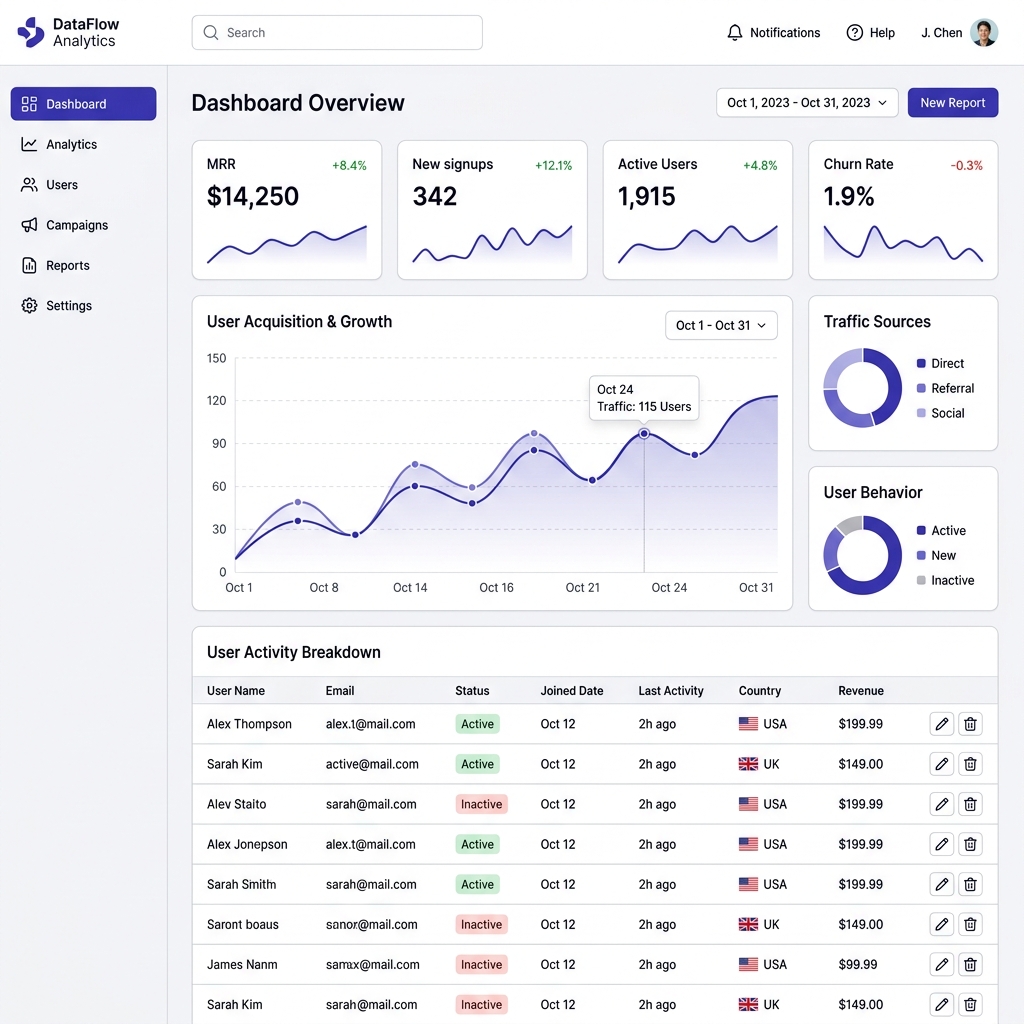Click the search magnifier icon
Image resolution: width=1024 pixels, height=1024 pixels.
[x=210, y=33]
